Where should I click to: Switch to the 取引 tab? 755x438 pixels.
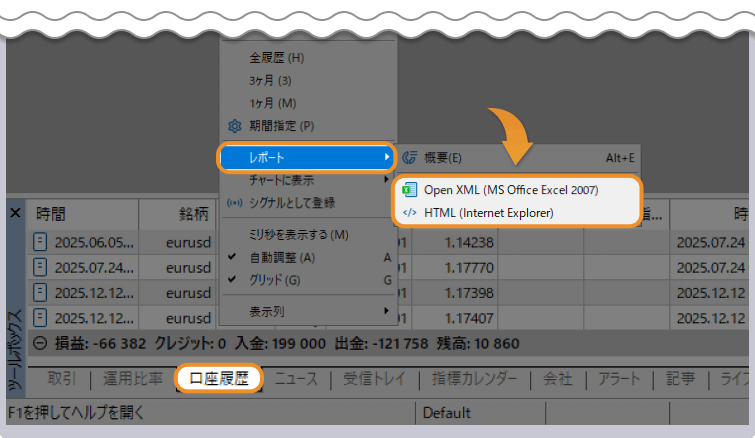62,379
